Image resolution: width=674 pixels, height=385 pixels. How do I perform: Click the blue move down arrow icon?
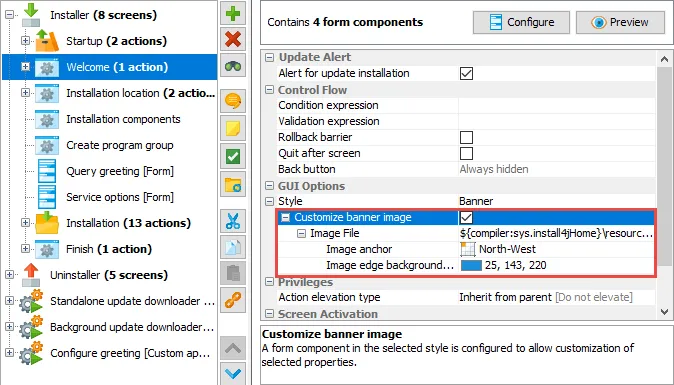click(233, 374)
